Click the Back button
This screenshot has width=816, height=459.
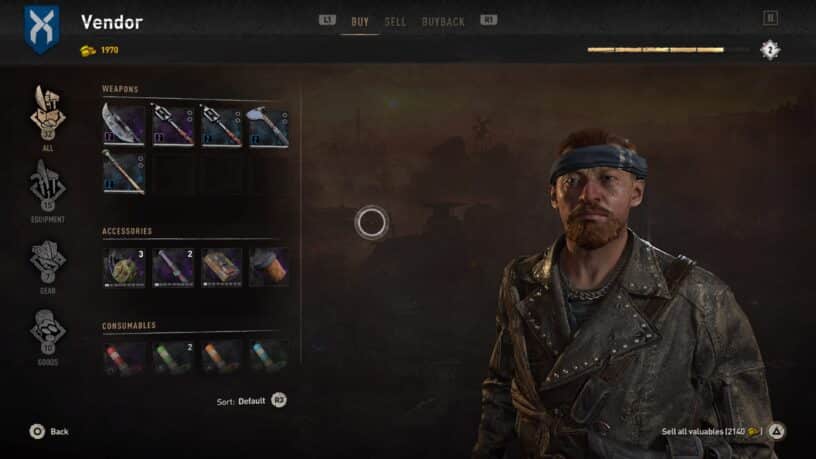click(x=49, y=431)
